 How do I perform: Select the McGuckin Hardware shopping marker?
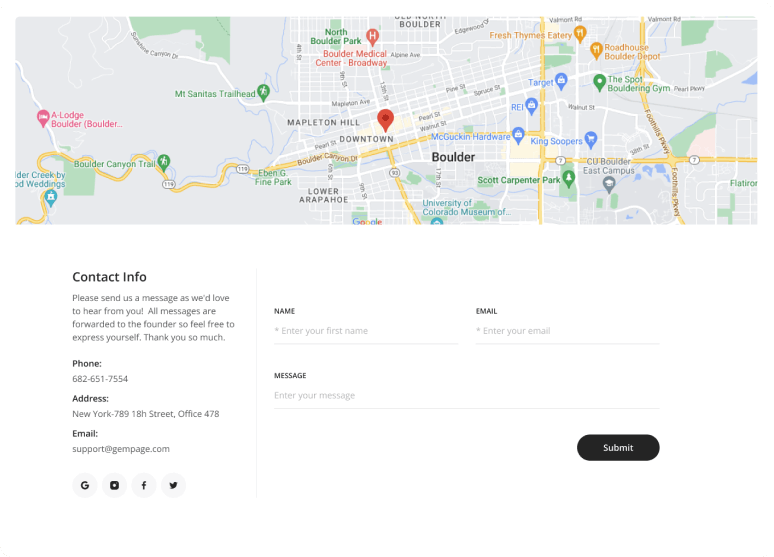pos(518,135)
